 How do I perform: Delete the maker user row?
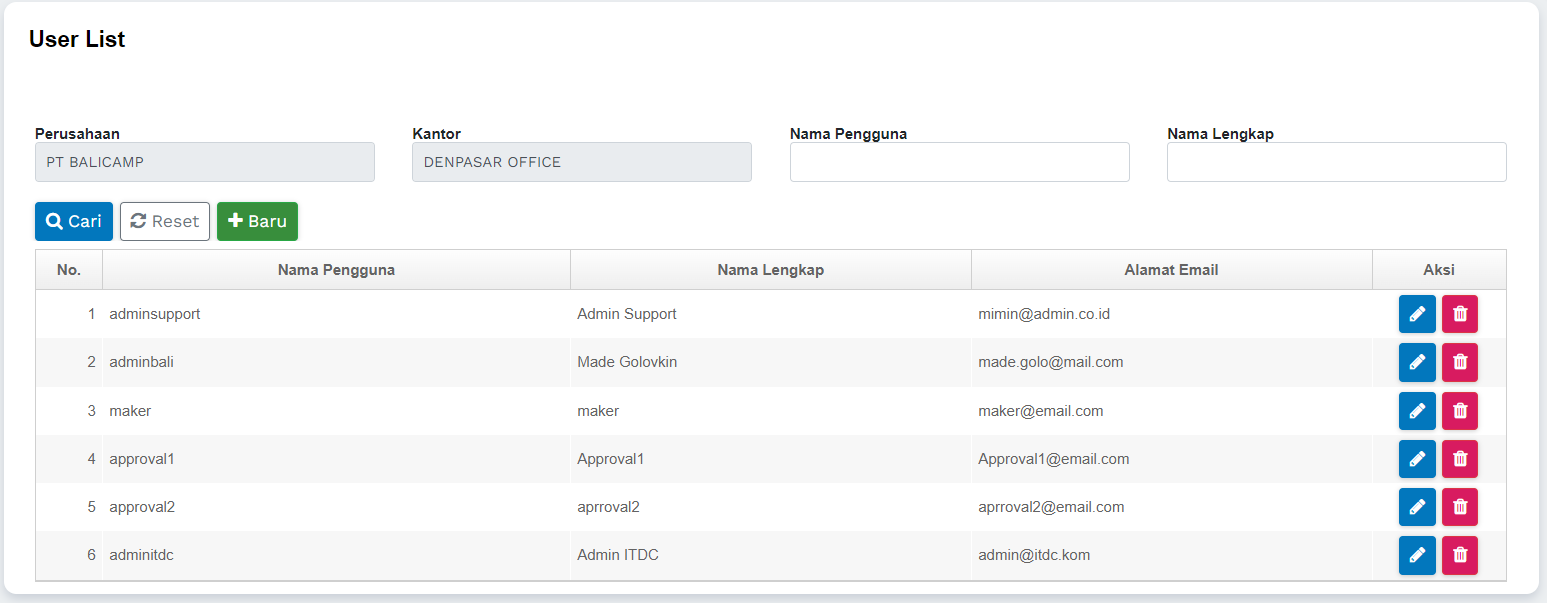(x=1459, y=411)
